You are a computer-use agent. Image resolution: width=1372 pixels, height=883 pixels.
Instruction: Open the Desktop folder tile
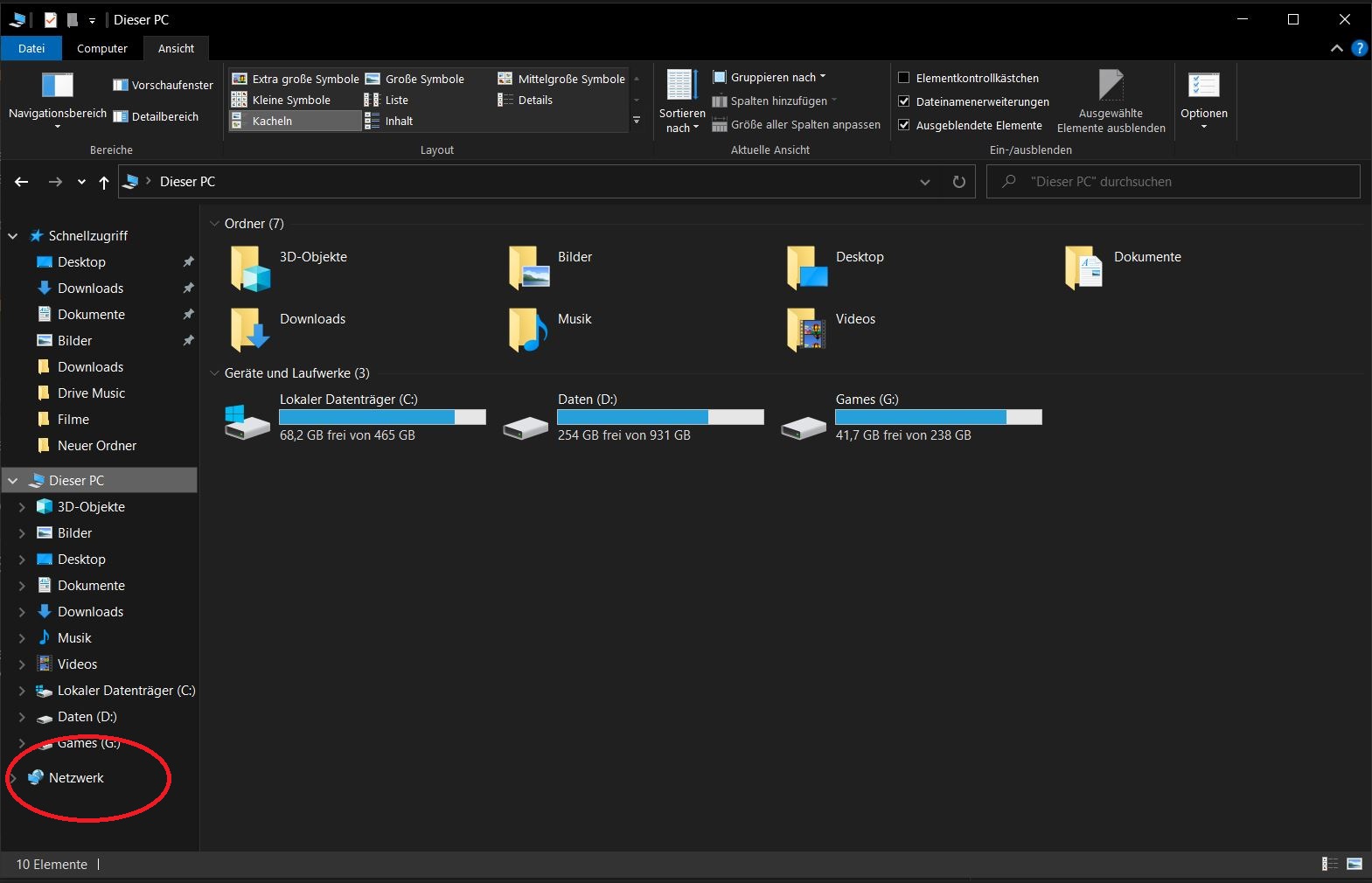pyautogui.click(x=835, y=268)
